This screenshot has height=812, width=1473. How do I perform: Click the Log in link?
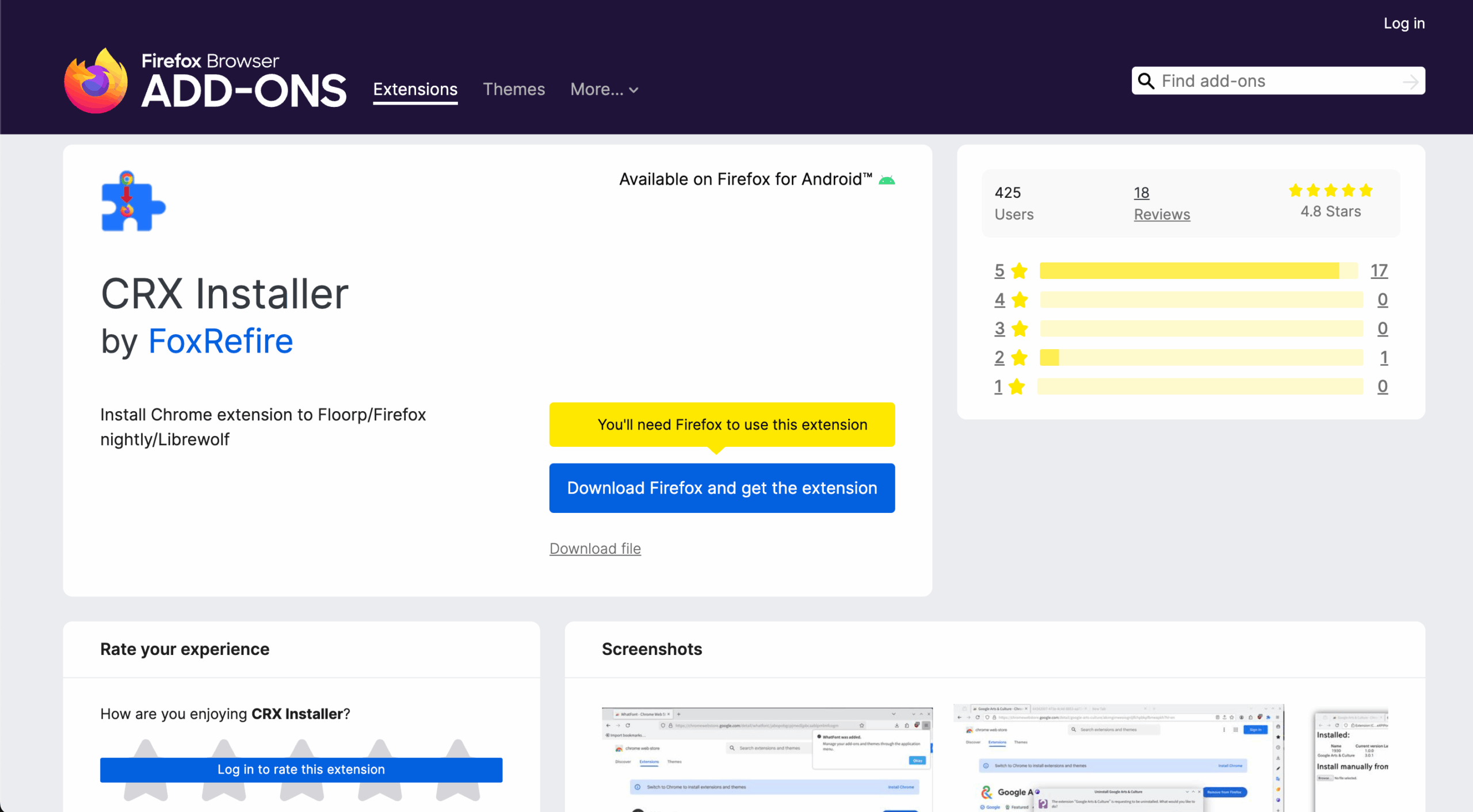coord(1404,24)
